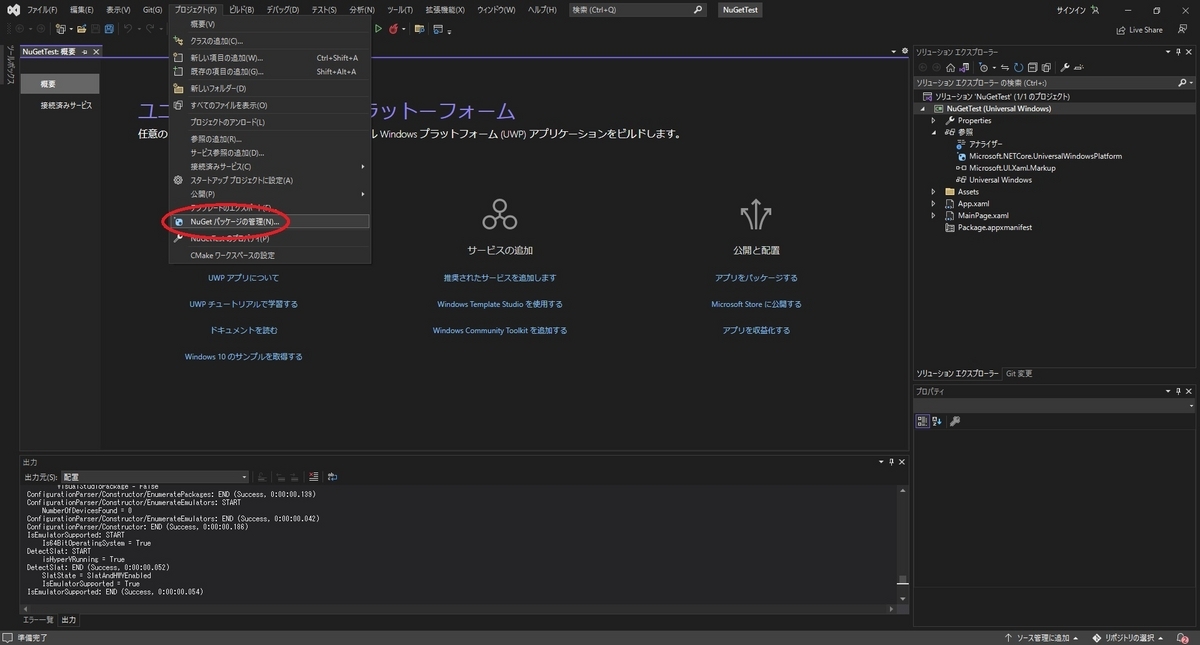Open Pending Changes Filter dropdown arrow
This screenshot has width=1200, height=645.
995,68
